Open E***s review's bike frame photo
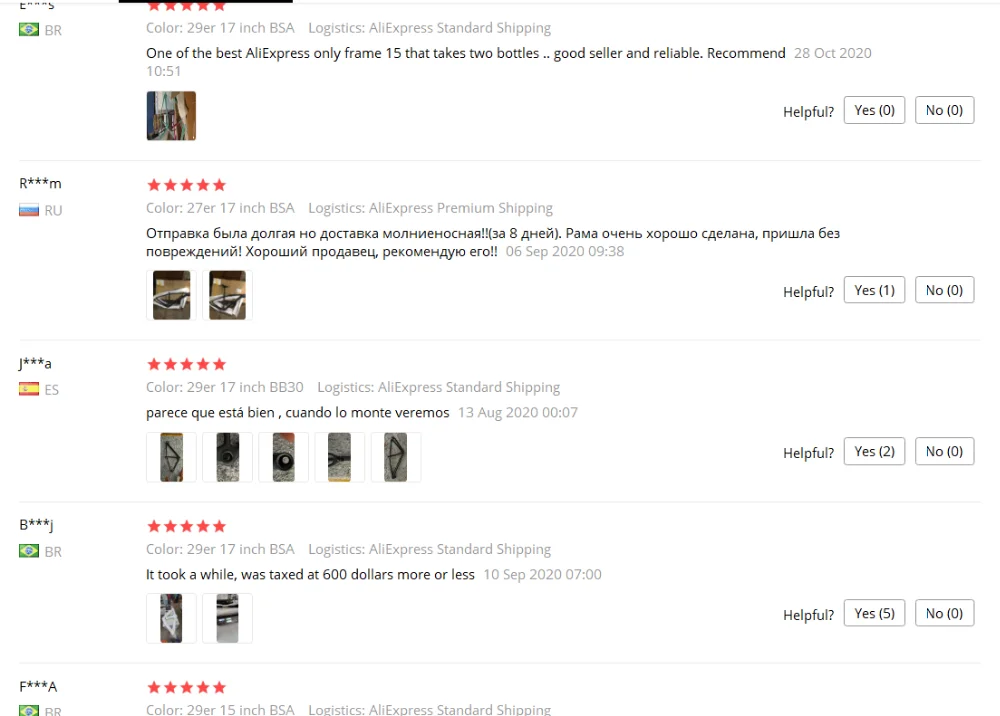The image size is (1000, 716). pos(171,115)
